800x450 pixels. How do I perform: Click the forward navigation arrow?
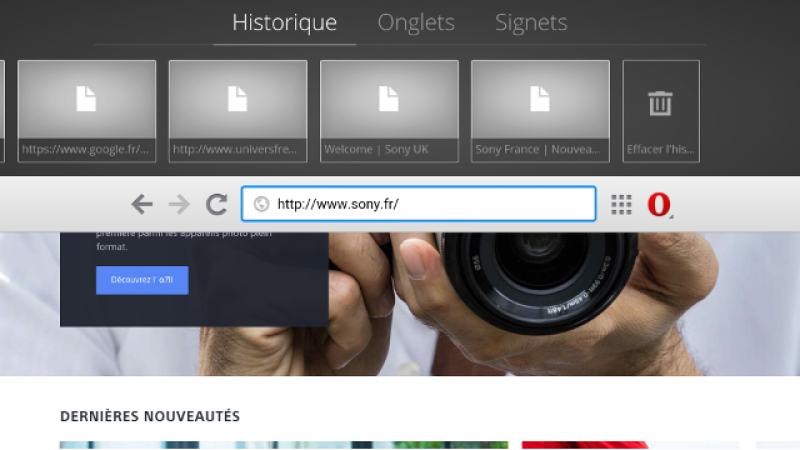(179, 205)
